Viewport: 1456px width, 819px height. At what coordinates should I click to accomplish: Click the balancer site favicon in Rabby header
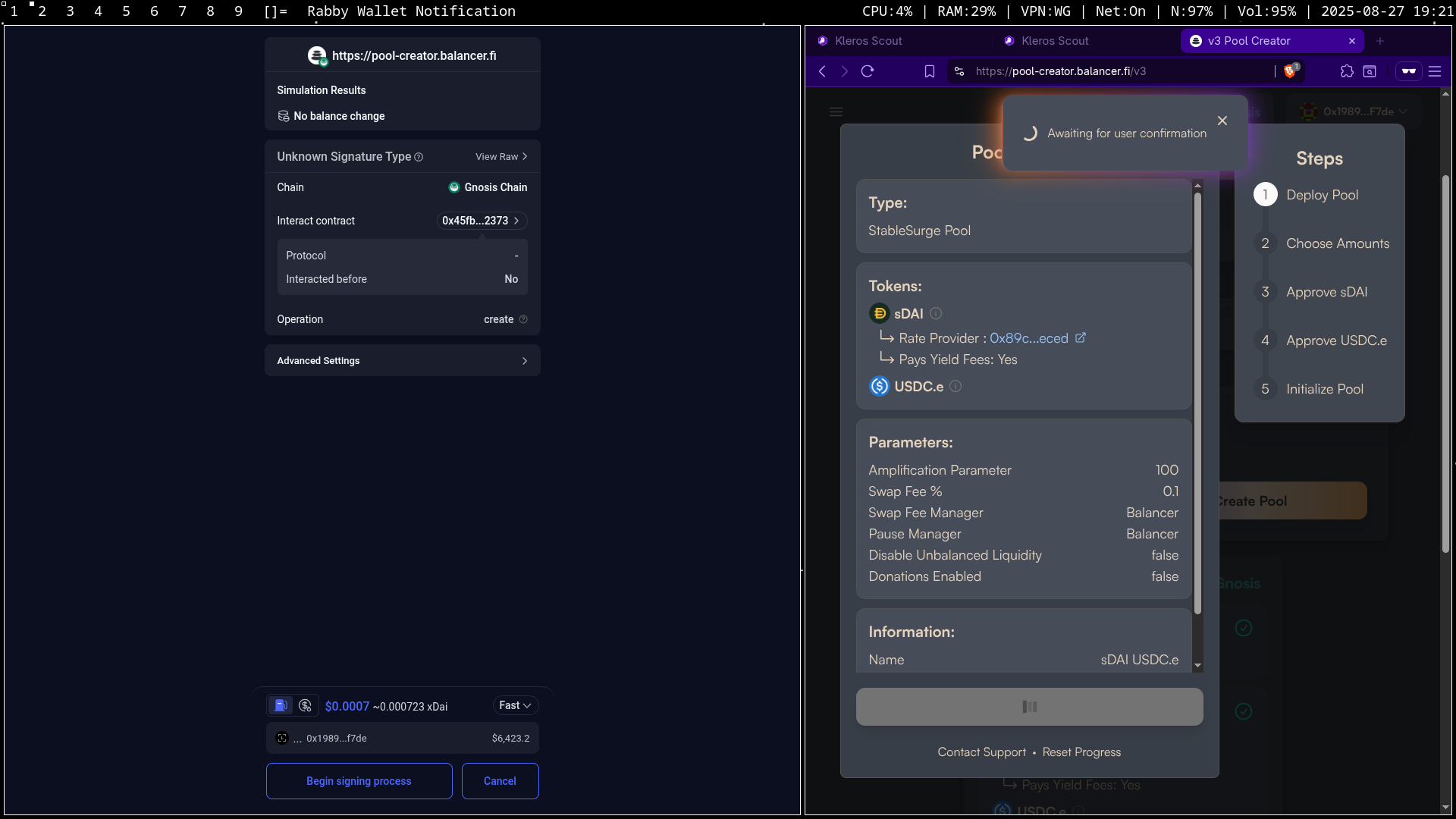(x=317, y=56)
